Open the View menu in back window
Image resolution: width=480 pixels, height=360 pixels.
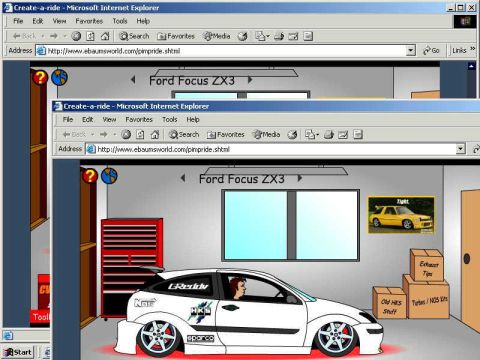59,21
